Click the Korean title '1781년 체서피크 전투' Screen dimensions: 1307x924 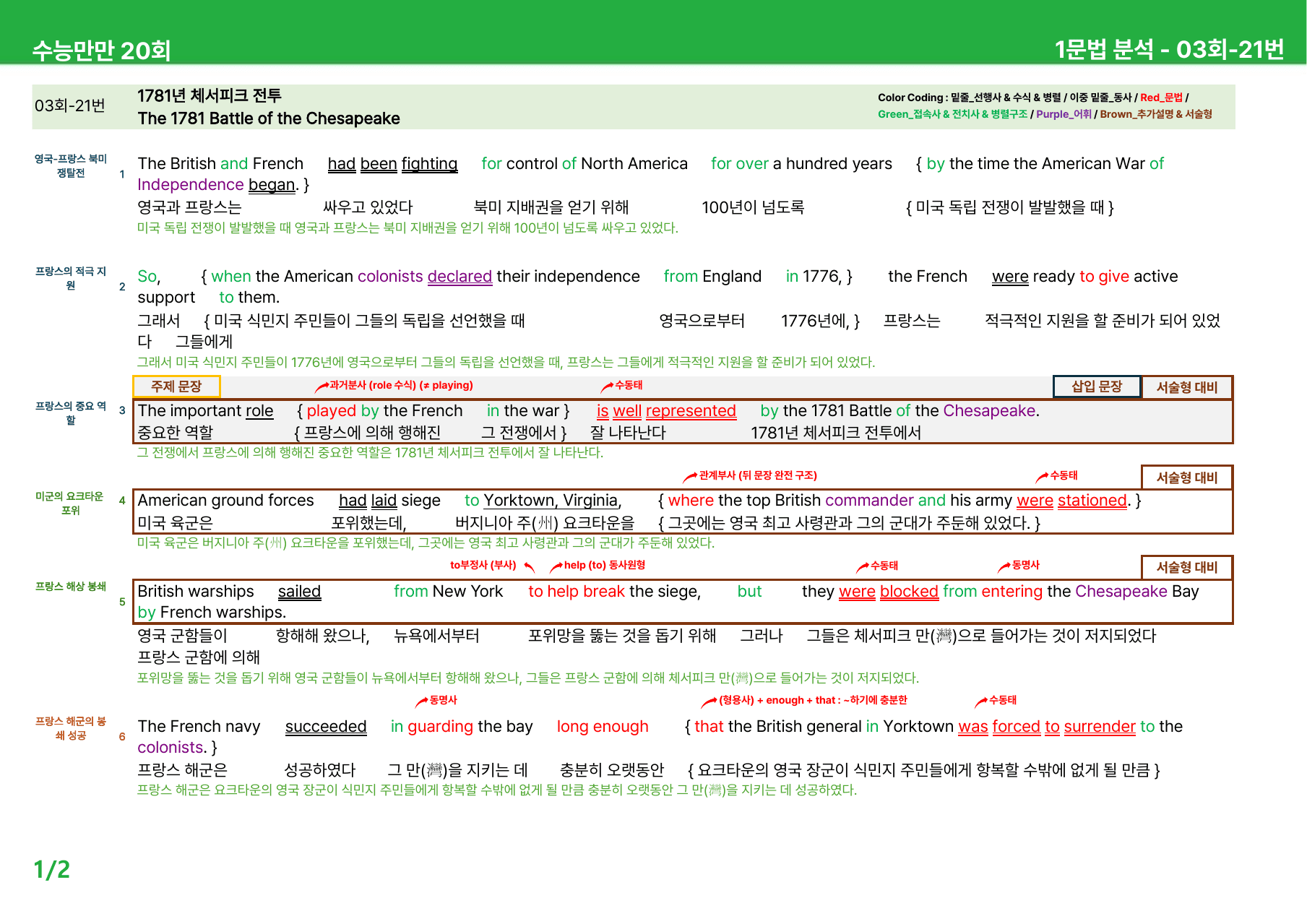210,95
